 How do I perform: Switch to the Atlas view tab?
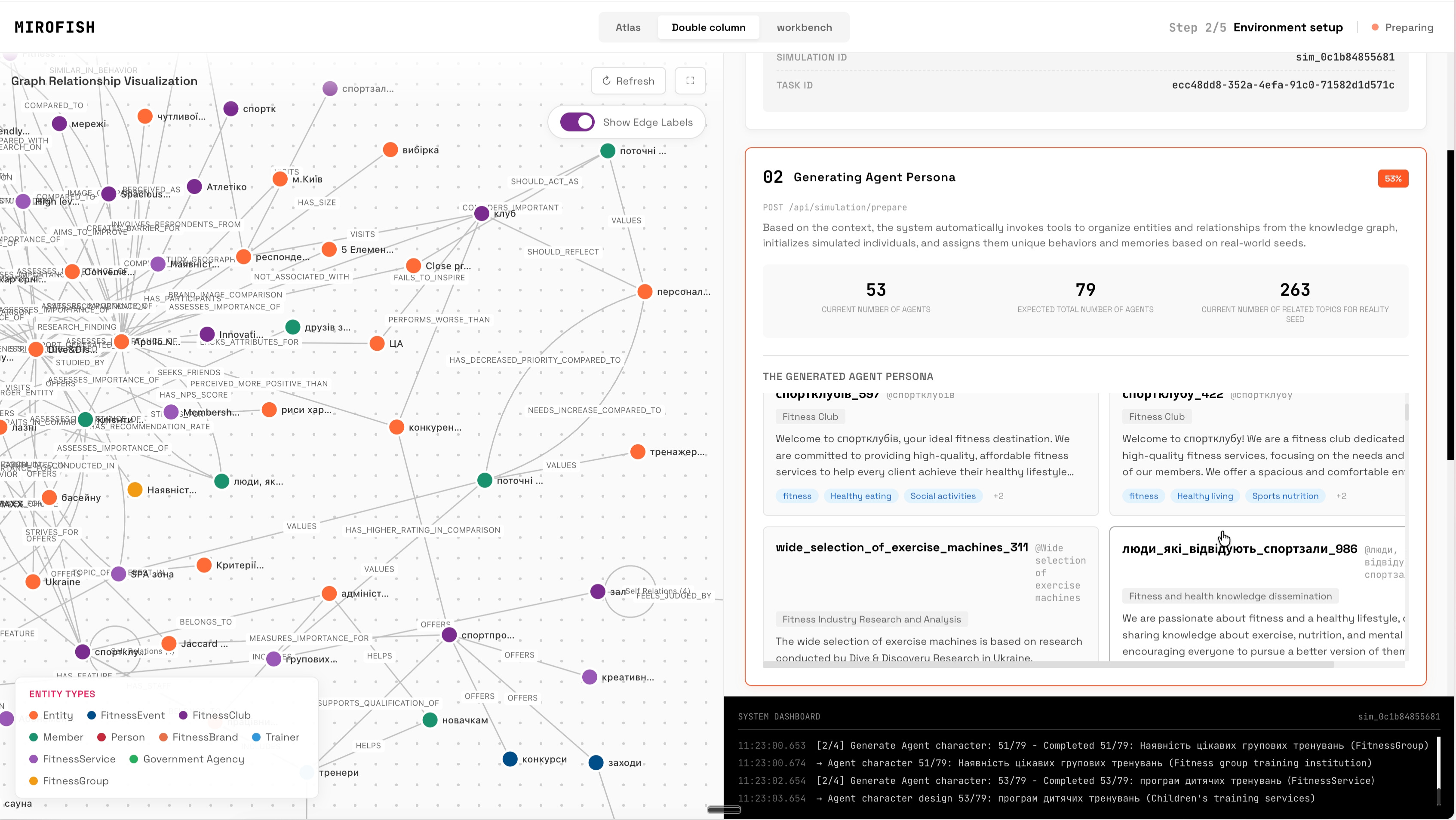point(627,27)
